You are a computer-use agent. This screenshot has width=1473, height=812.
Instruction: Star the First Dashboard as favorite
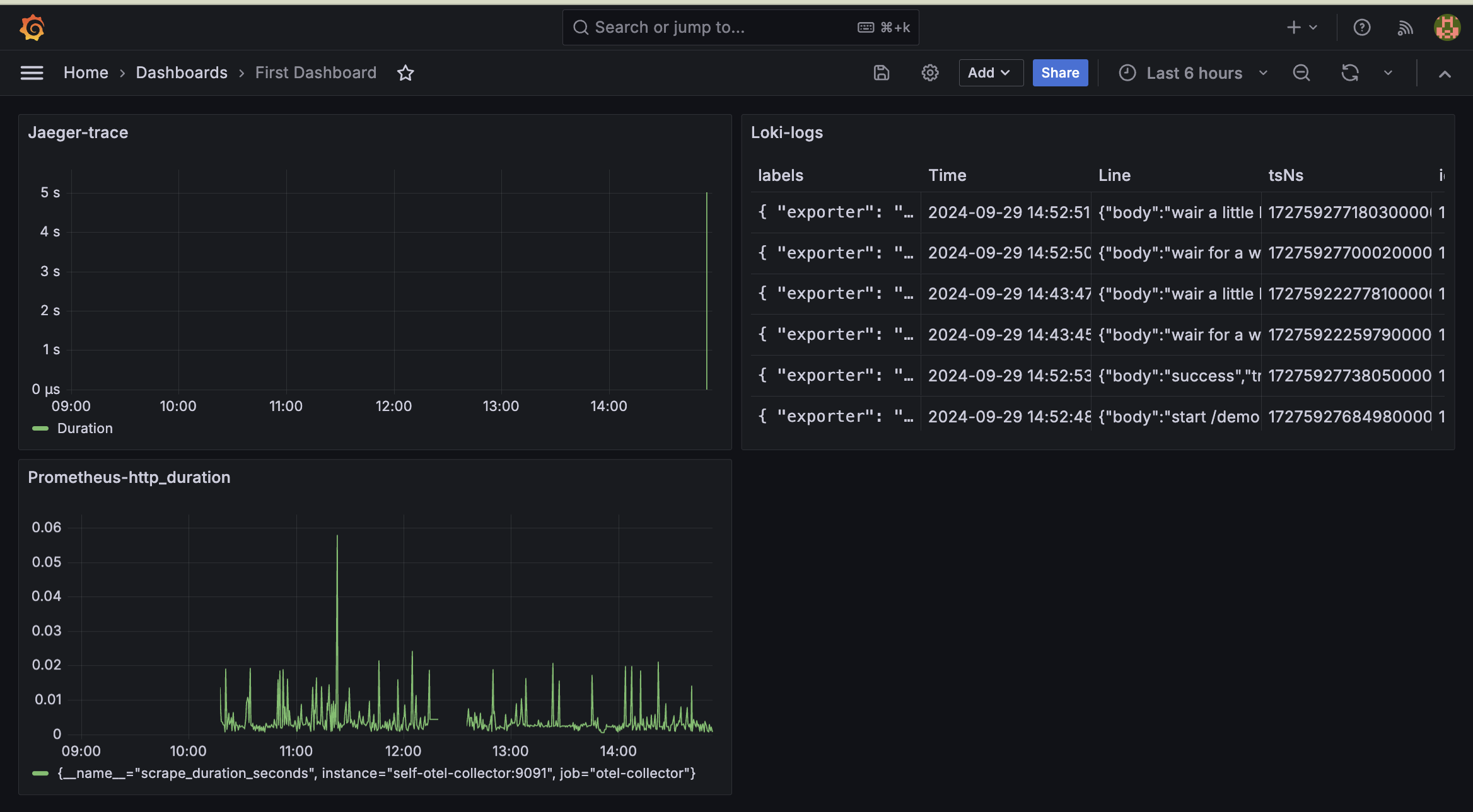click(405, 73)
